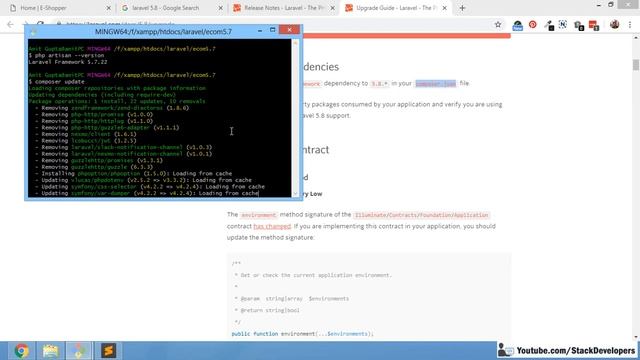The image size is (640, 360).
Task: Close the laravel 5.8 Google Search tab
Action: coord(220,8)
